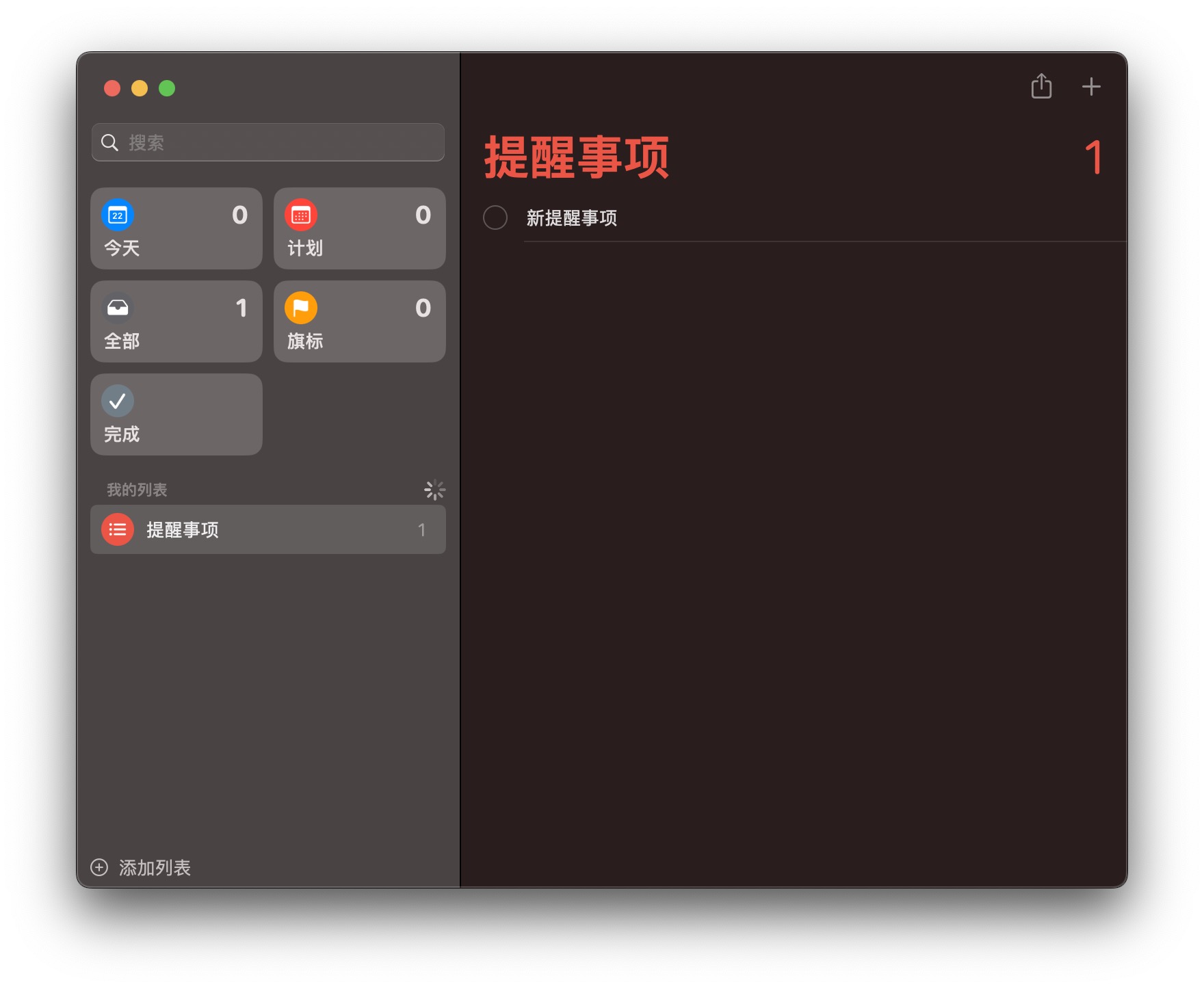The image size is (1204, 989).
Task: Mark 新提醒事项 as completed
Action: pyautogui.click(x=495, y=218)
